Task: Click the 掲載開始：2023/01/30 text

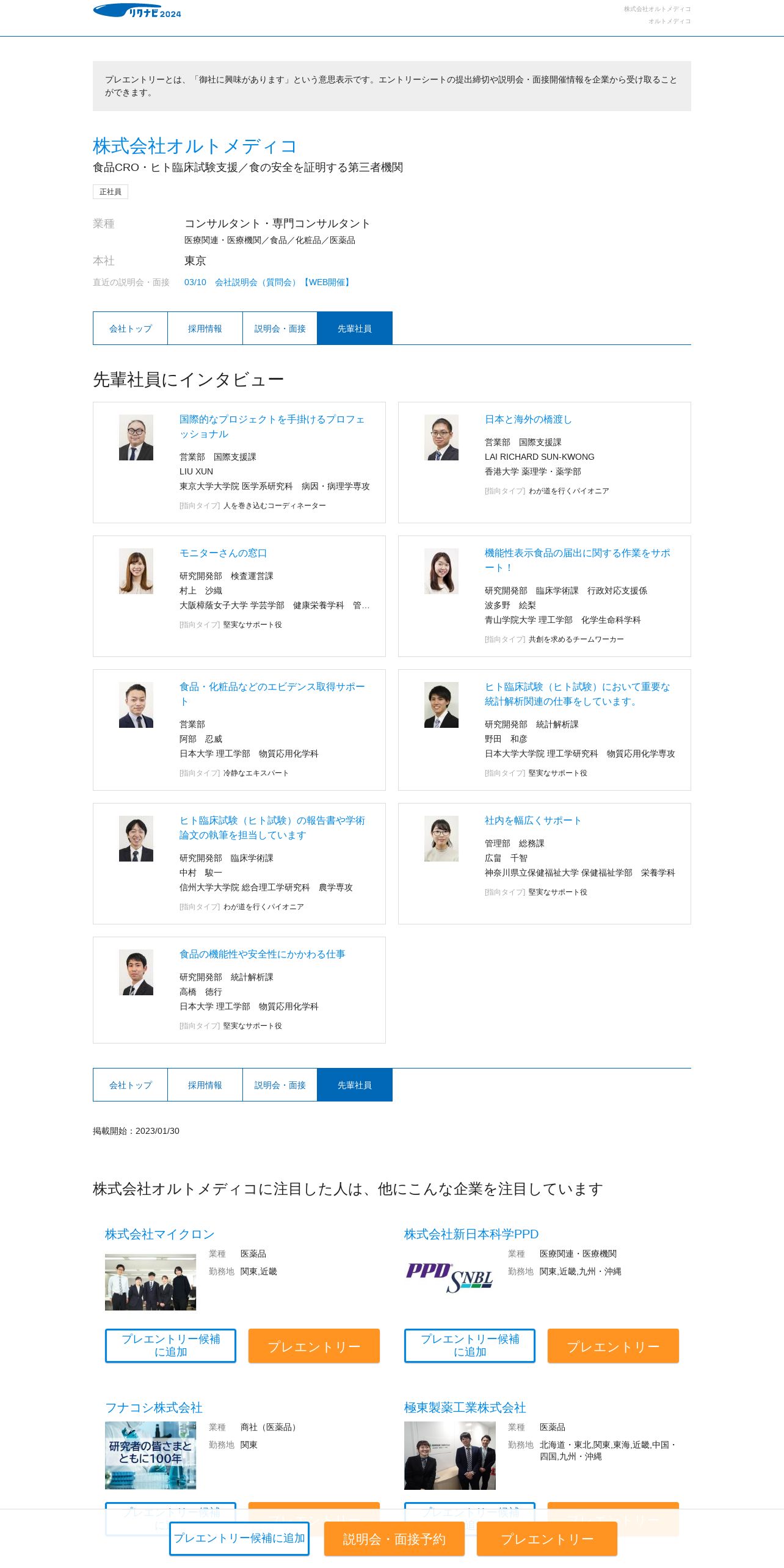Action: [x=136, y=1131]
